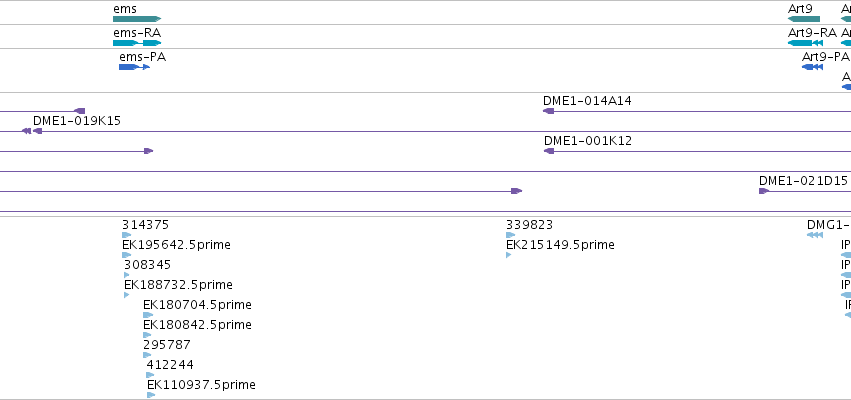Open the EK110937.5prime EST label
Viewport: 851px width, 400px height.
201,385
